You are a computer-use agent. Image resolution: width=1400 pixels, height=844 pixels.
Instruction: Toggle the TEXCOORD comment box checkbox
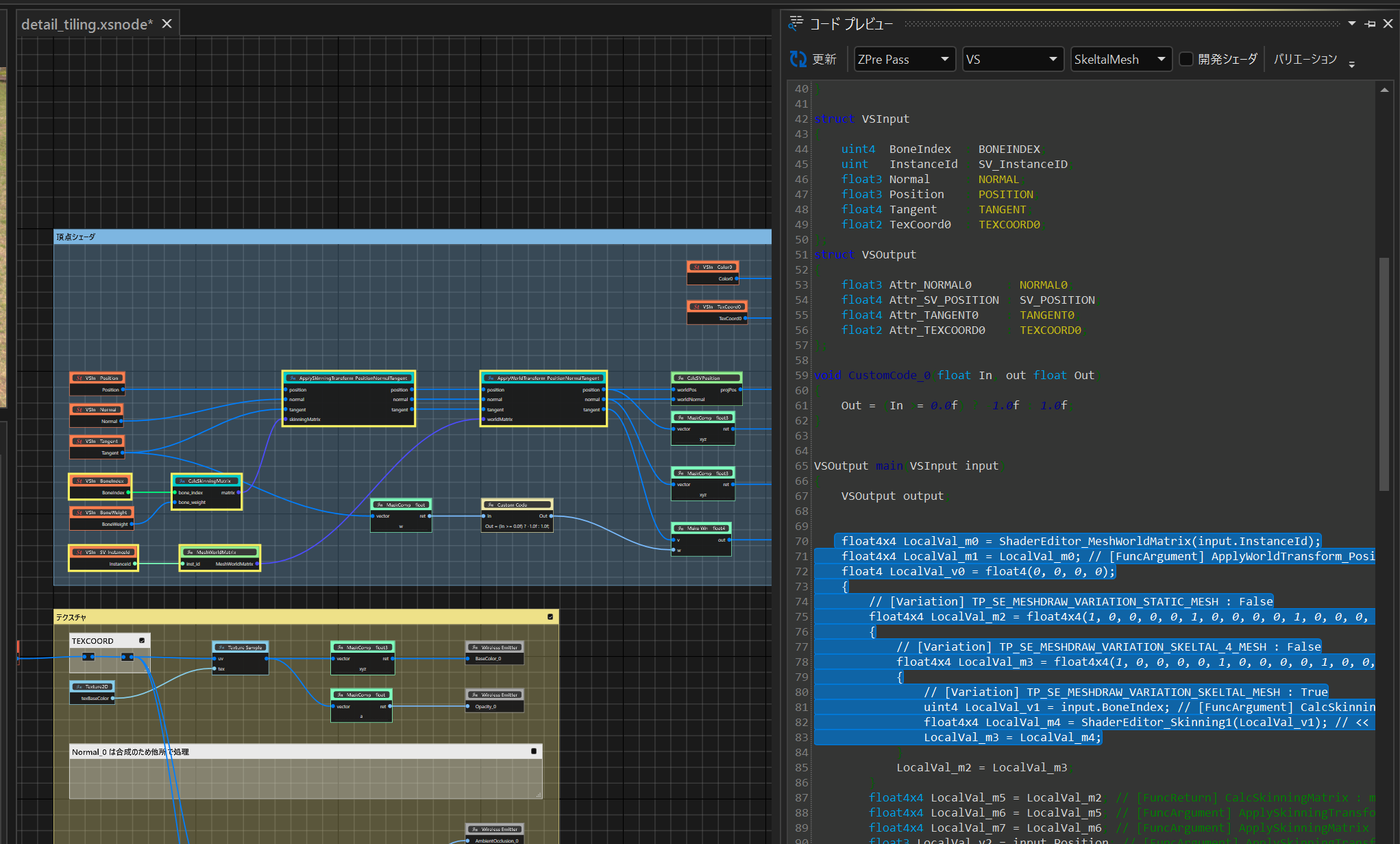[x=142, y=641]
